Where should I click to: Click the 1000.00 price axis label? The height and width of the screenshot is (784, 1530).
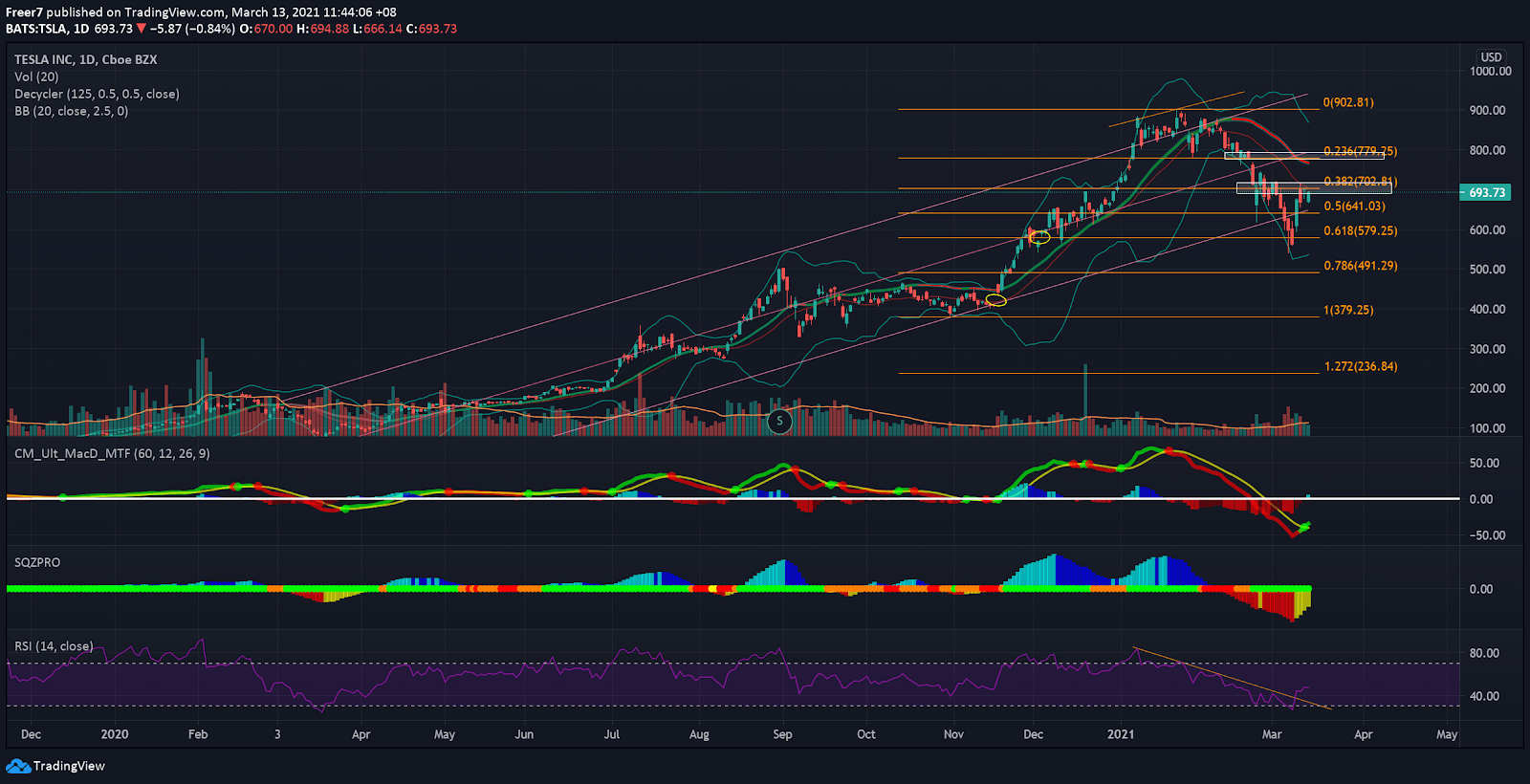[1491, 72]
